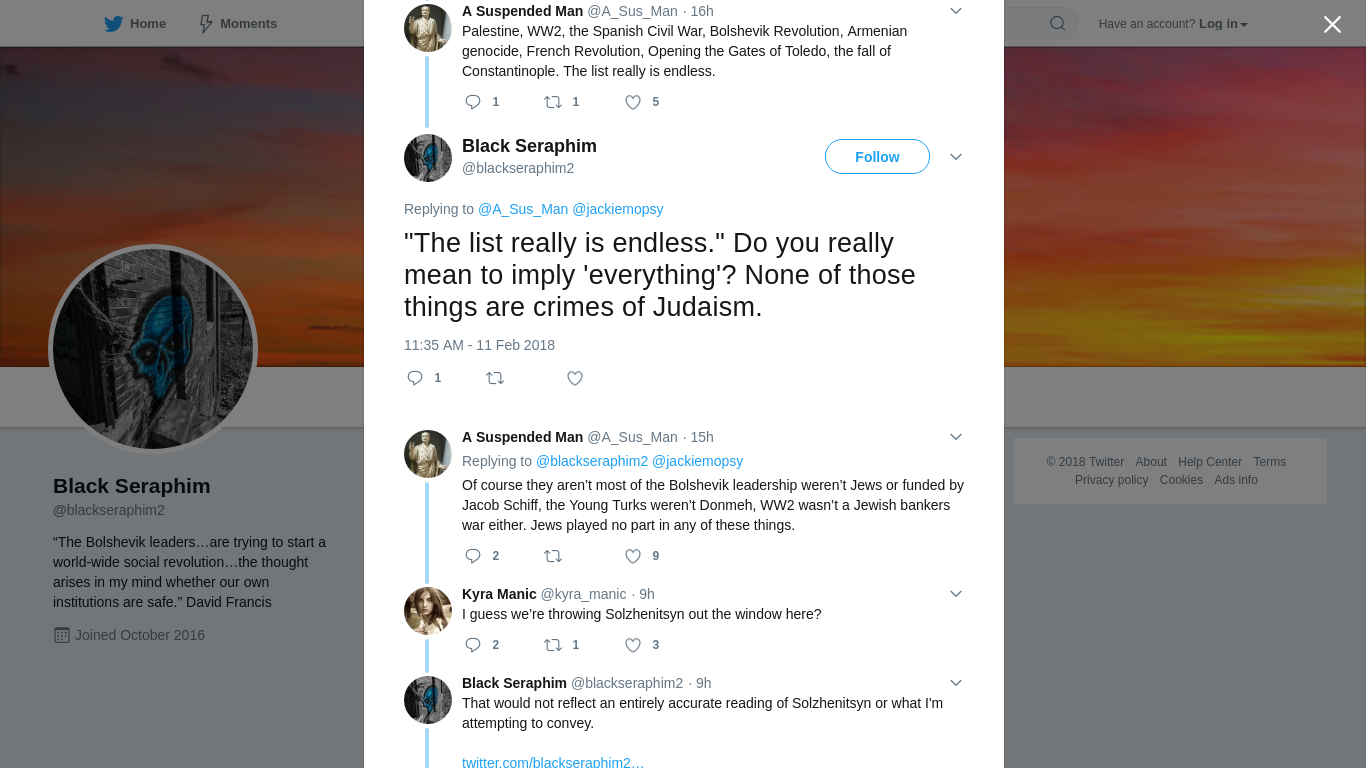This screenshot has height=768, width=1366.
Task: Retweet Kyra Manic's tweet
Action: 553,645
